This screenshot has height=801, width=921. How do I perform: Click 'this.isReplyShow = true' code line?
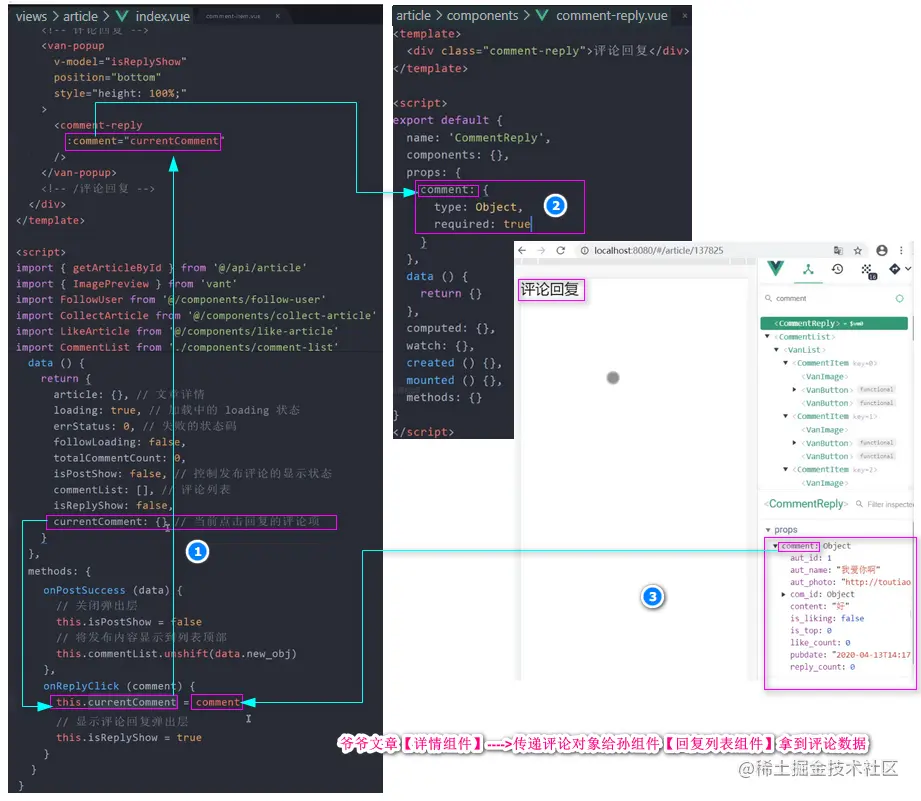(x=129, y=738)
